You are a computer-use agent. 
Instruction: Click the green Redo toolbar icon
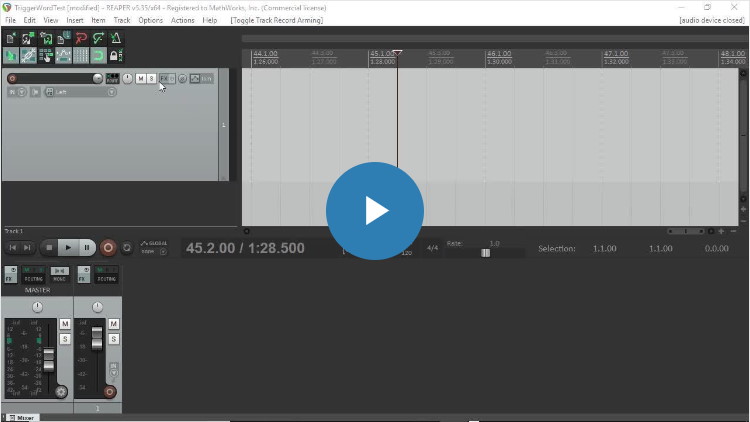(99, 38)
